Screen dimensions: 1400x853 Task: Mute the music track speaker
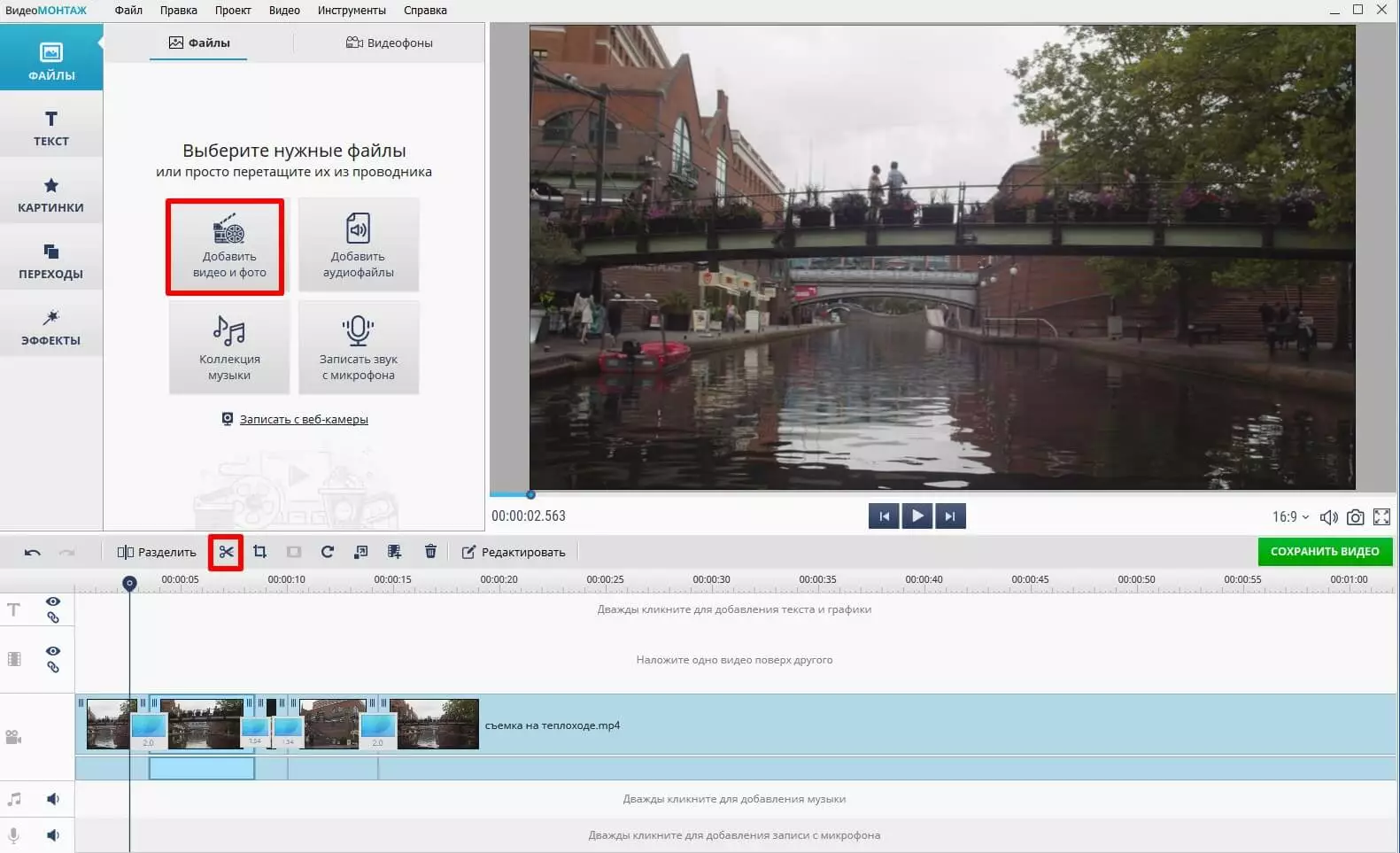click(x=53, y=799)
